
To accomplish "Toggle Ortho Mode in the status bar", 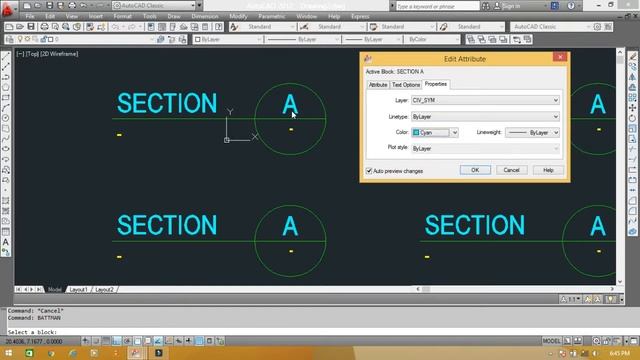I will [117, 341].
